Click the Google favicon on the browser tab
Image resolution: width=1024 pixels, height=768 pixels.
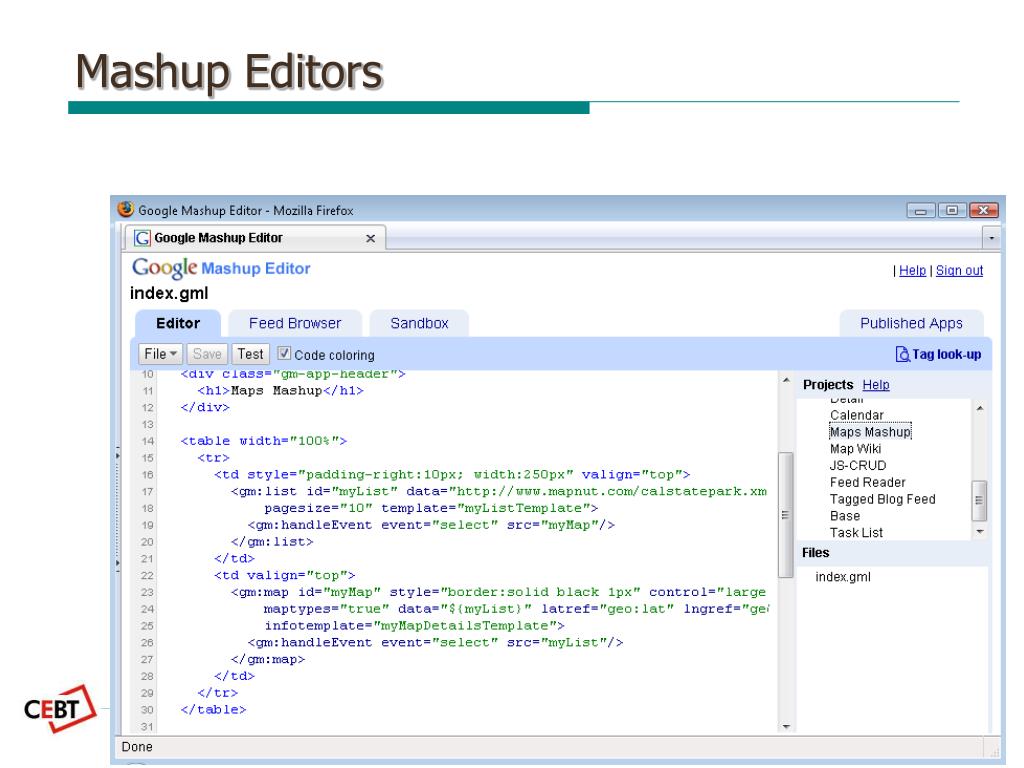point(142,238)
